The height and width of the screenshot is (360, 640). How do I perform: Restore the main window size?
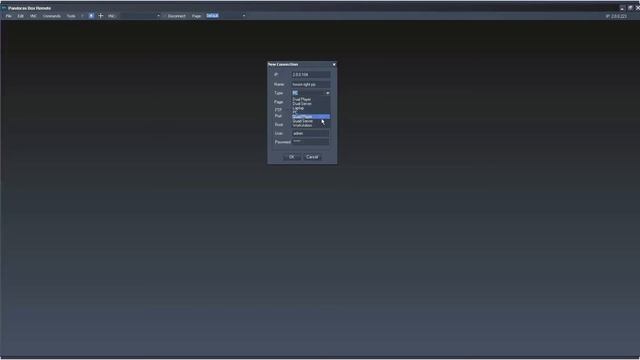tap(630, 8)
